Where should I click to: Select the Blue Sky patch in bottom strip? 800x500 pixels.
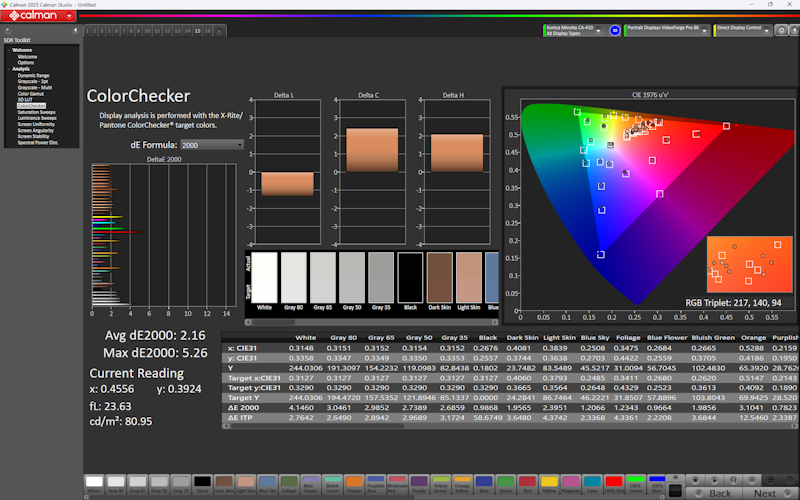(x=267, y=485)
